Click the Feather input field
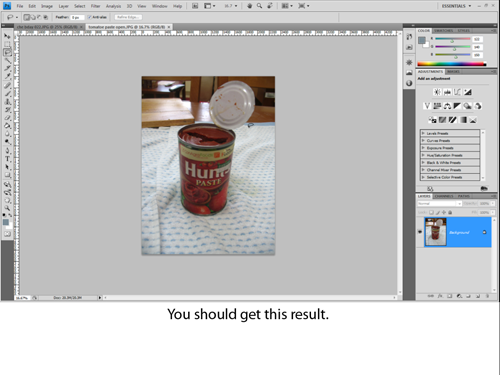Screen dimensions: 500x375 pos(77,17)
